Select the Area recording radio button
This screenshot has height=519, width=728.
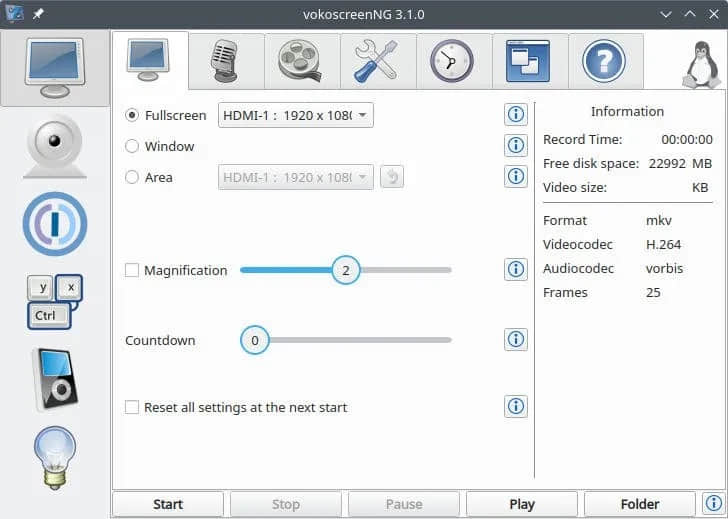pos(132,177)
